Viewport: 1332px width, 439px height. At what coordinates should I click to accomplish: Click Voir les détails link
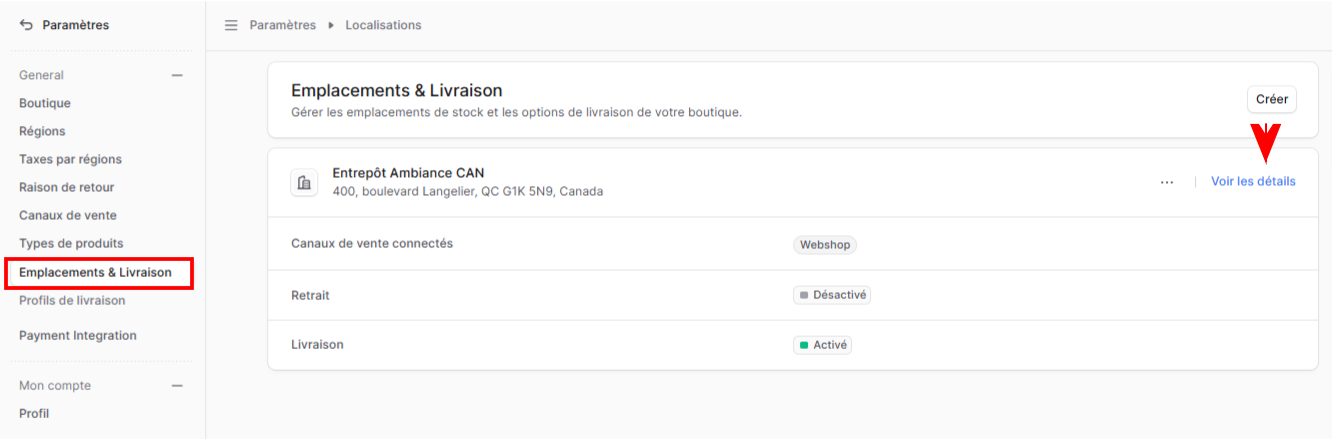(x=1253, y=182)
